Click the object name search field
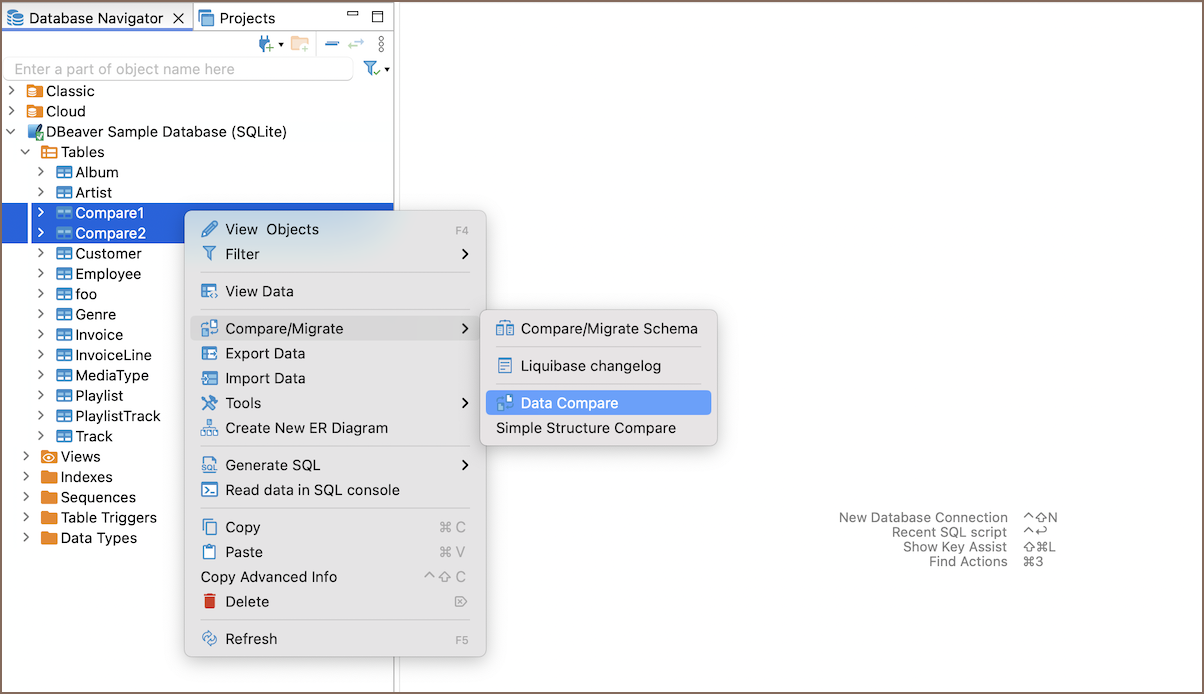The image size is (1204, 694). [x=180, y=69]
